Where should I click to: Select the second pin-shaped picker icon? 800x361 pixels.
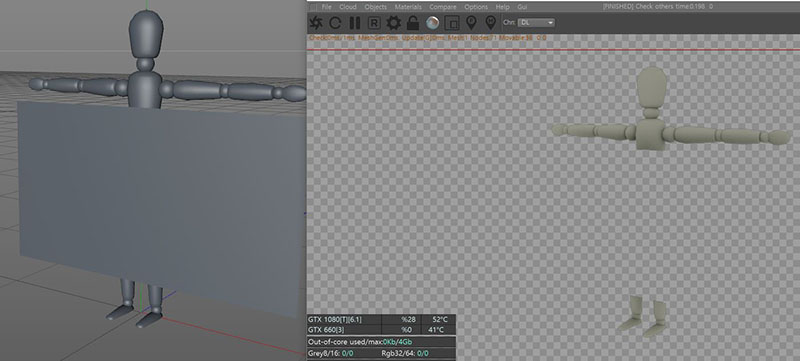pos(490,23)
